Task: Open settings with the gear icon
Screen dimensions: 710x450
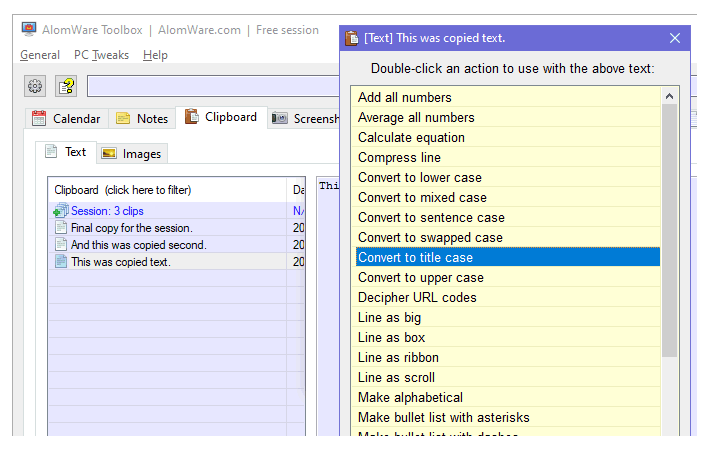Action: 35,86
